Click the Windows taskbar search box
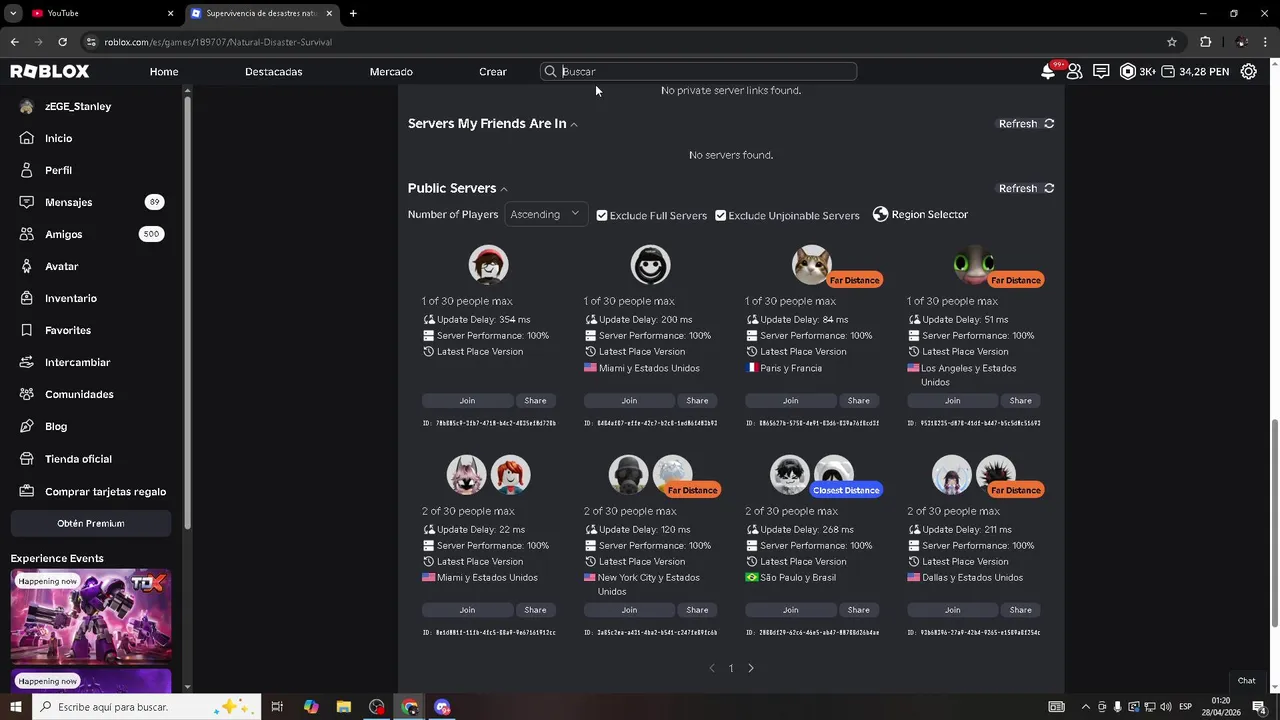The image size is (1280, 720). pos(146,707)
